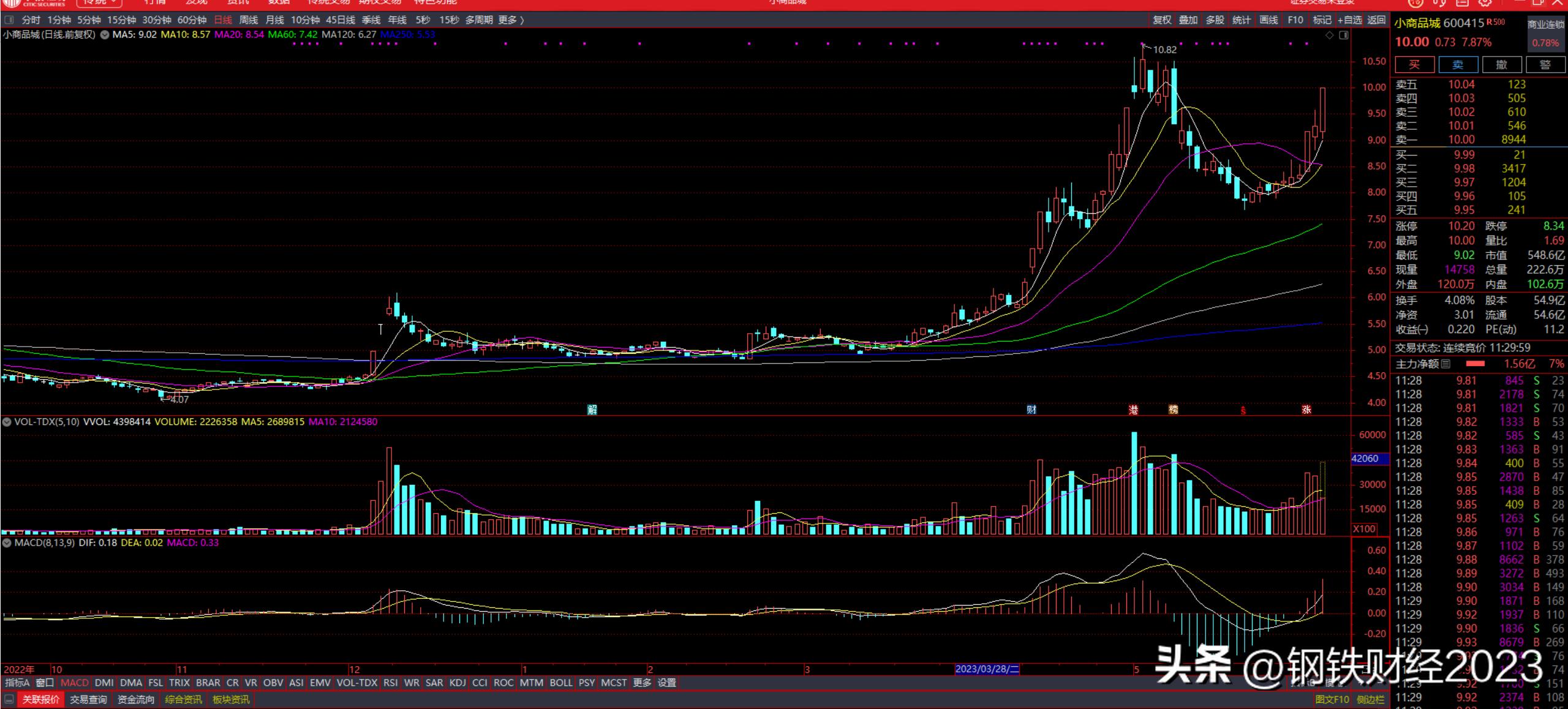
Task: Click the collapse icon left of 关联报价
Action: (9, 699)
